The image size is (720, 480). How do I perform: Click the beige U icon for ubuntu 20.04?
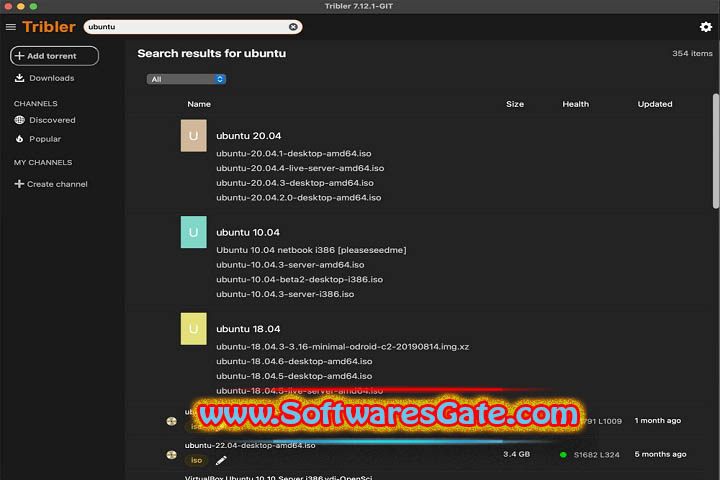(193, 136)
